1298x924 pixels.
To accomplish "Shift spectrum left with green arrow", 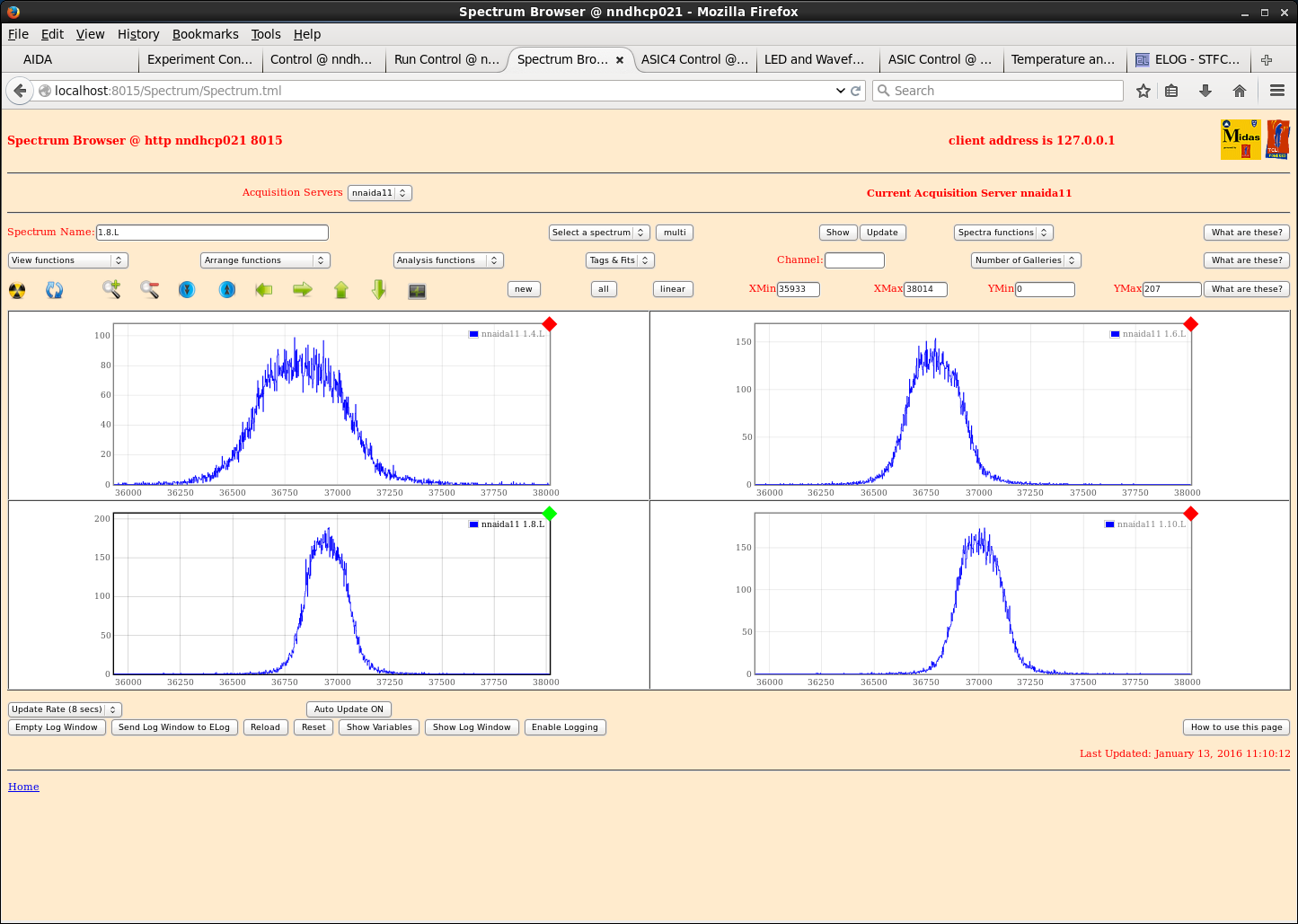I will (x=264, y=289).
